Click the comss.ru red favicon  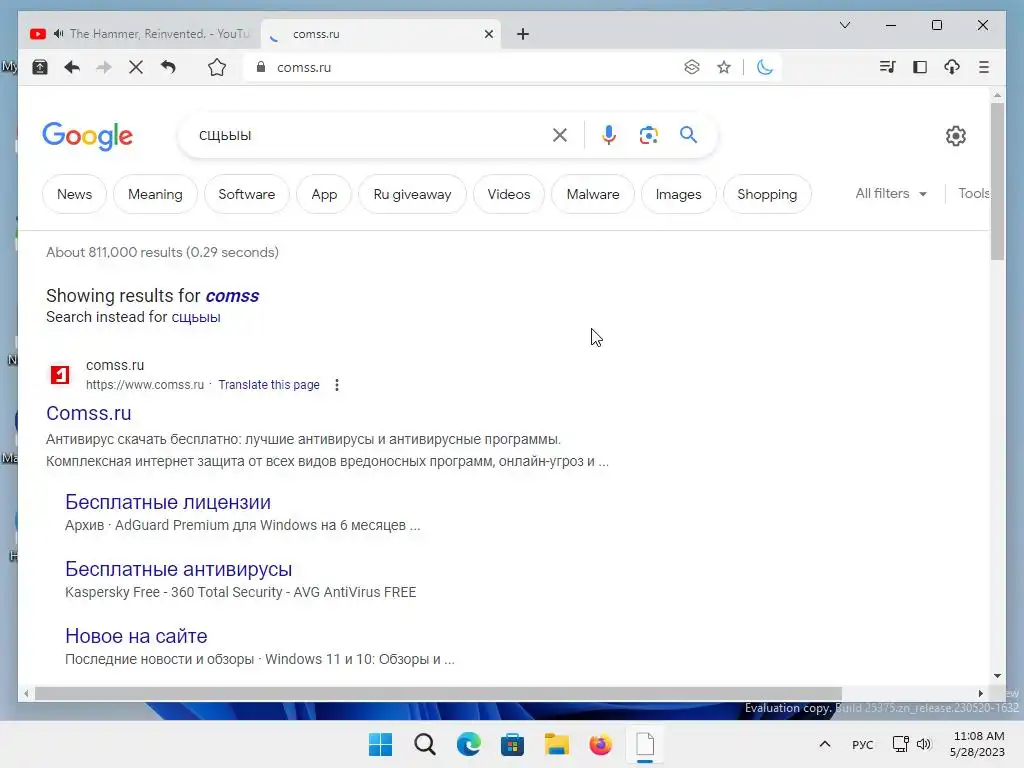60,375
